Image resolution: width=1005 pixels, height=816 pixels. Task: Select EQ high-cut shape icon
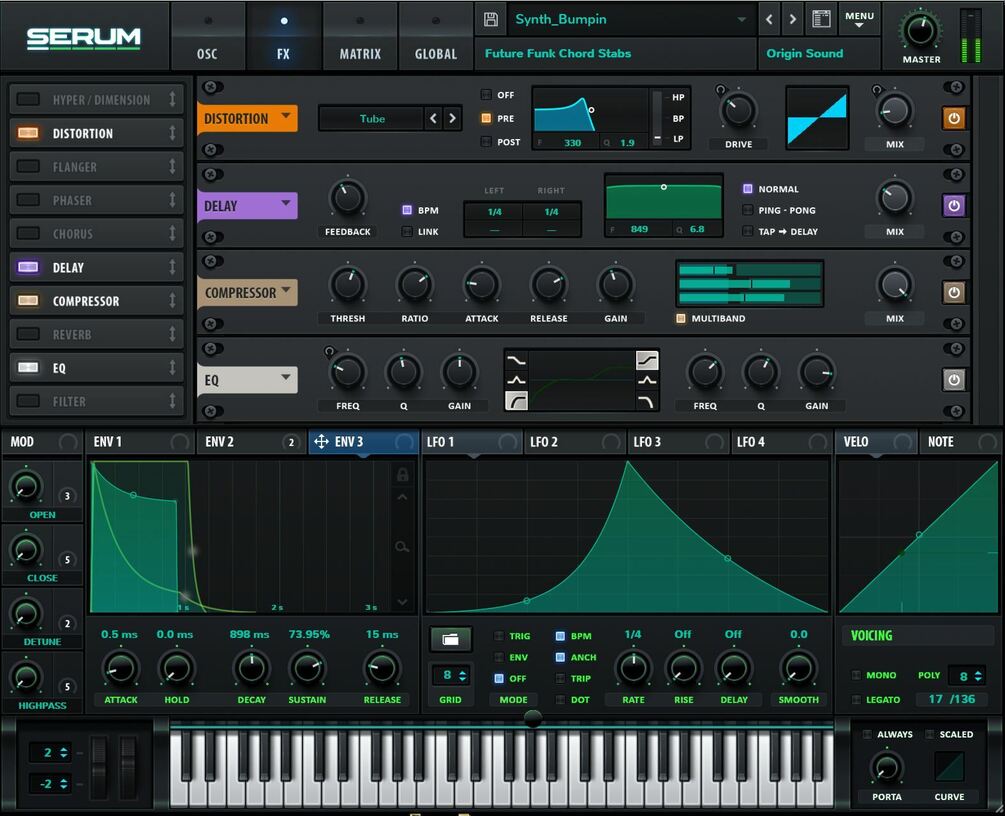point(647,401)
